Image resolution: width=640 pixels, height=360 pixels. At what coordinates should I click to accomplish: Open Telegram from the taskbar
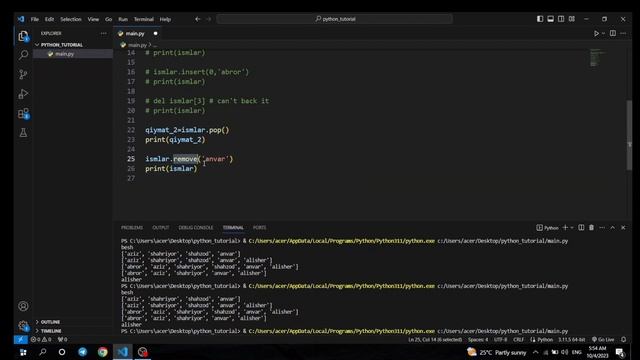tap(82, 352)
